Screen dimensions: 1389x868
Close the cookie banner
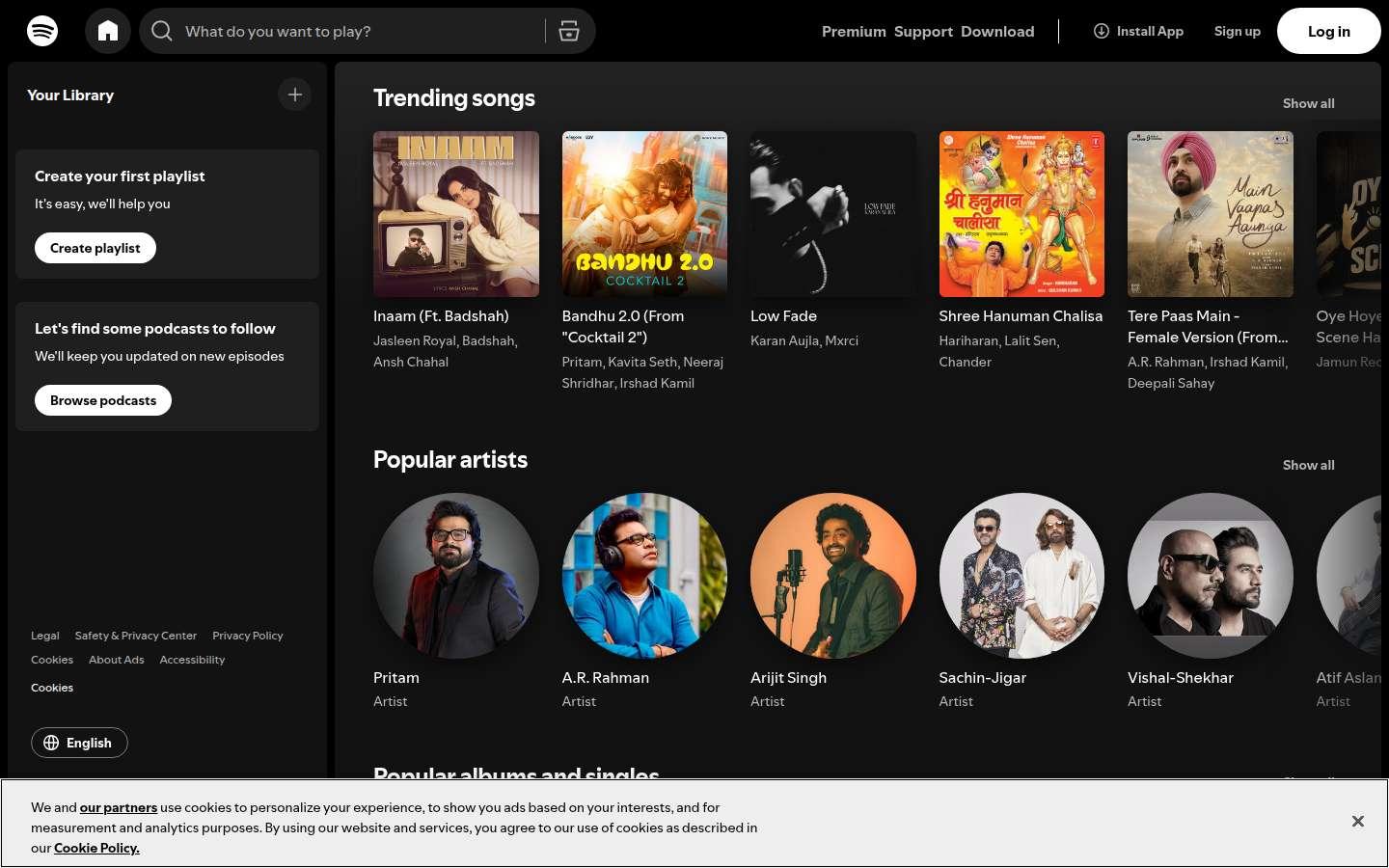click(1358, 822)
